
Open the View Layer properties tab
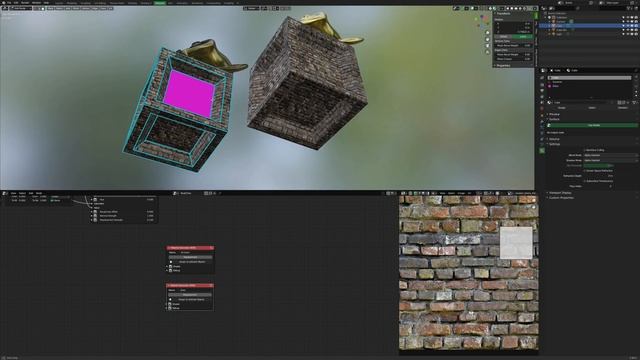pyautogui.click(x=542, y=96)
